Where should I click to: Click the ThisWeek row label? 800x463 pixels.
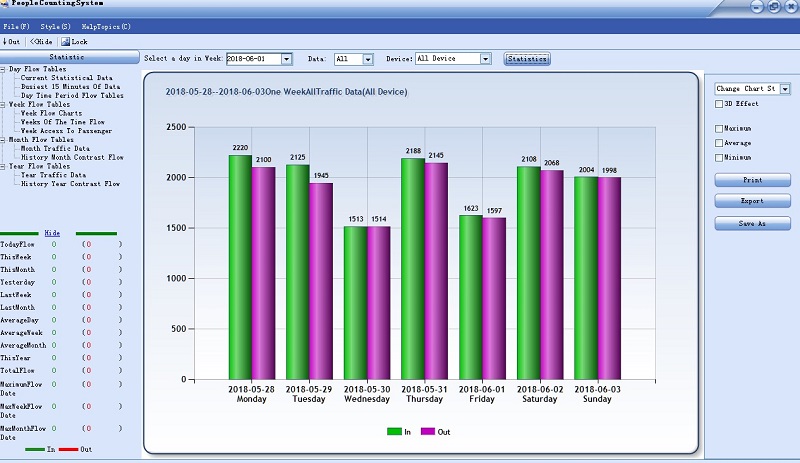tap(16, 257)
